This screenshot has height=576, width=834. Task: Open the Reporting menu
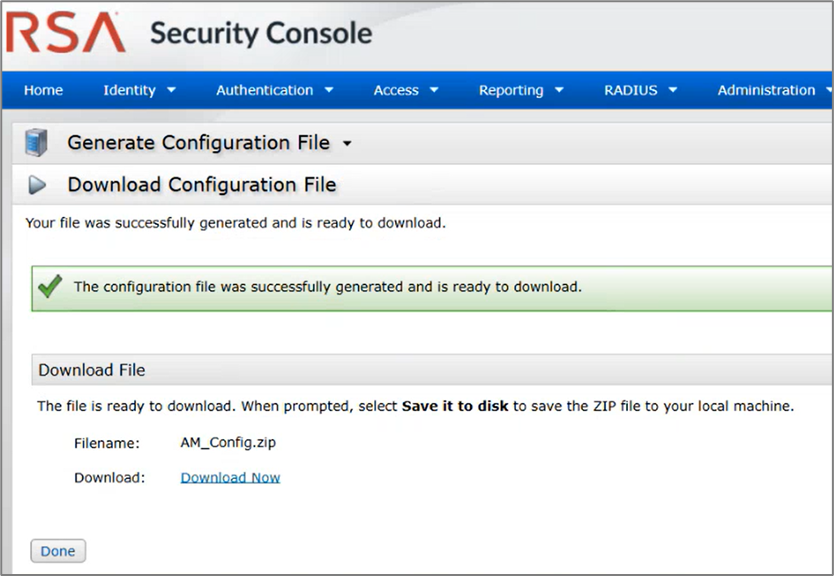pos(512,90)
